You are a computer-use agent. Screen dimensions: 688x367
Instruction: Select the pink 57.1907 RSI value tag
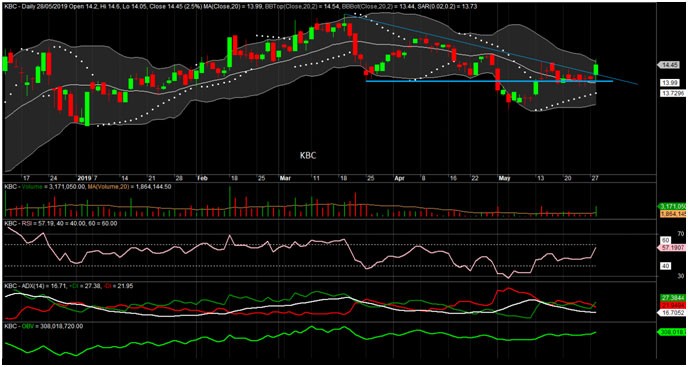pyautogui.click(x=671, y=248)
